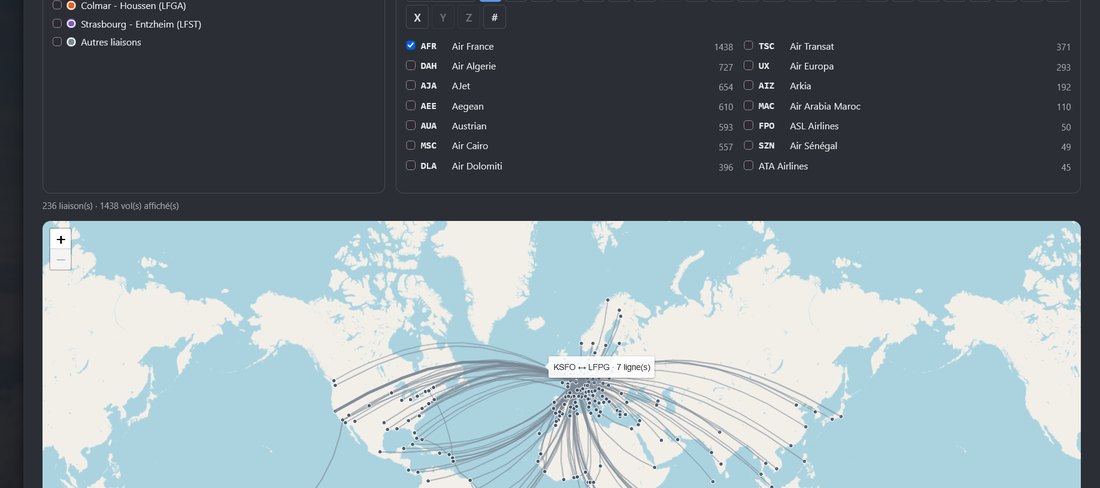
Task: Select the Y letter filter
Action: (443, 18)
